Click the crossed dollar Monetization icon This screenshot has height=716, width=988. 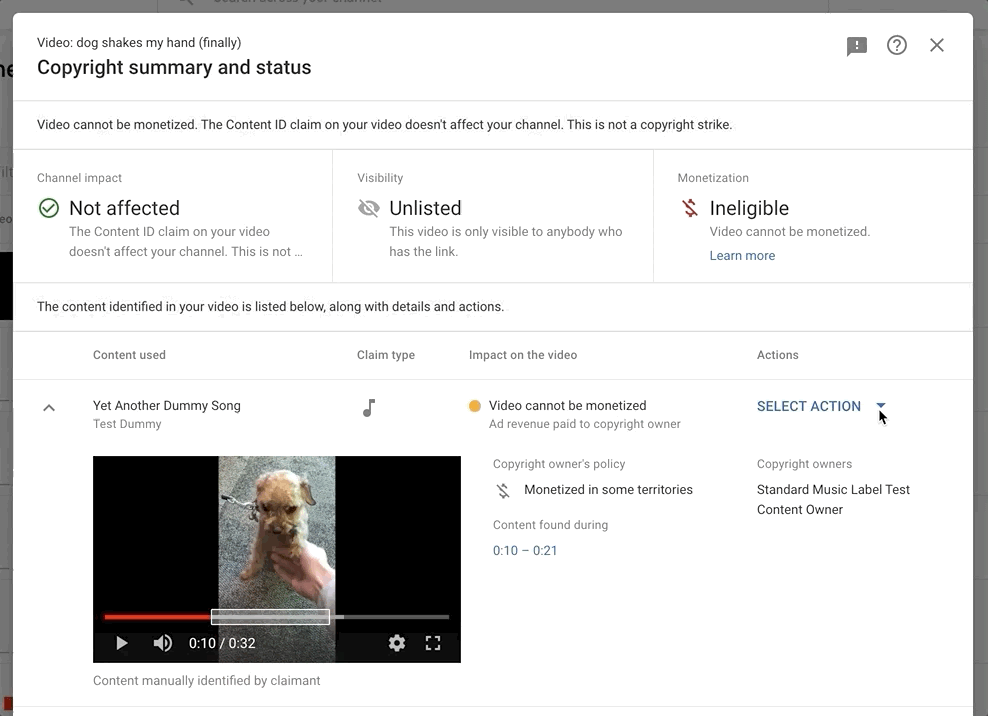pos(688,208)
